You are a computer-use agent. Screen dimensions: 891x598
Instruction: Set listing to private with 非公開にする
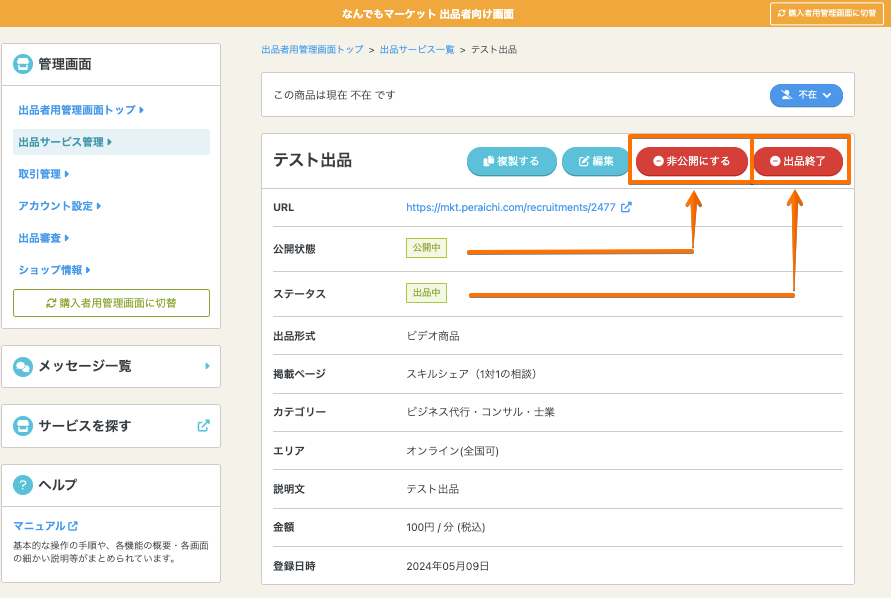pyautogui.click(x=691, y=161)
